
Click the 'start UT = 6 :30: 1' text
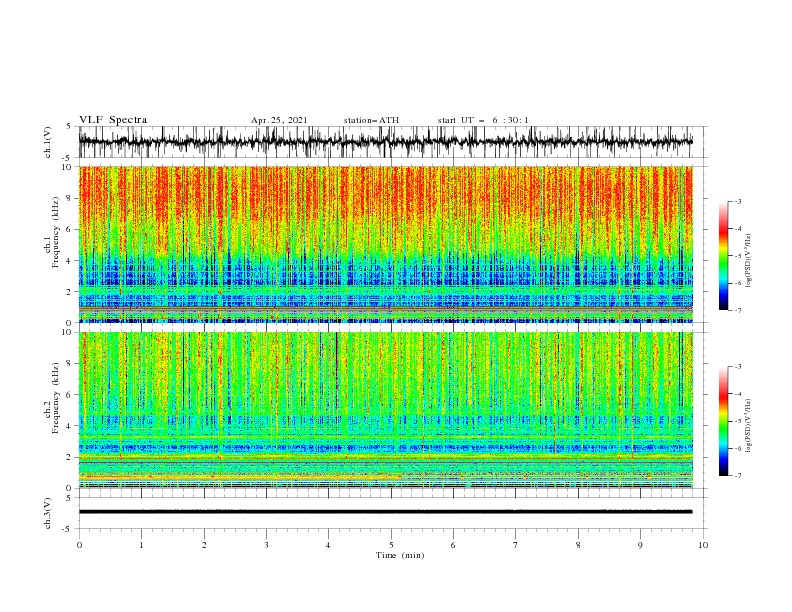click(483, 120)
